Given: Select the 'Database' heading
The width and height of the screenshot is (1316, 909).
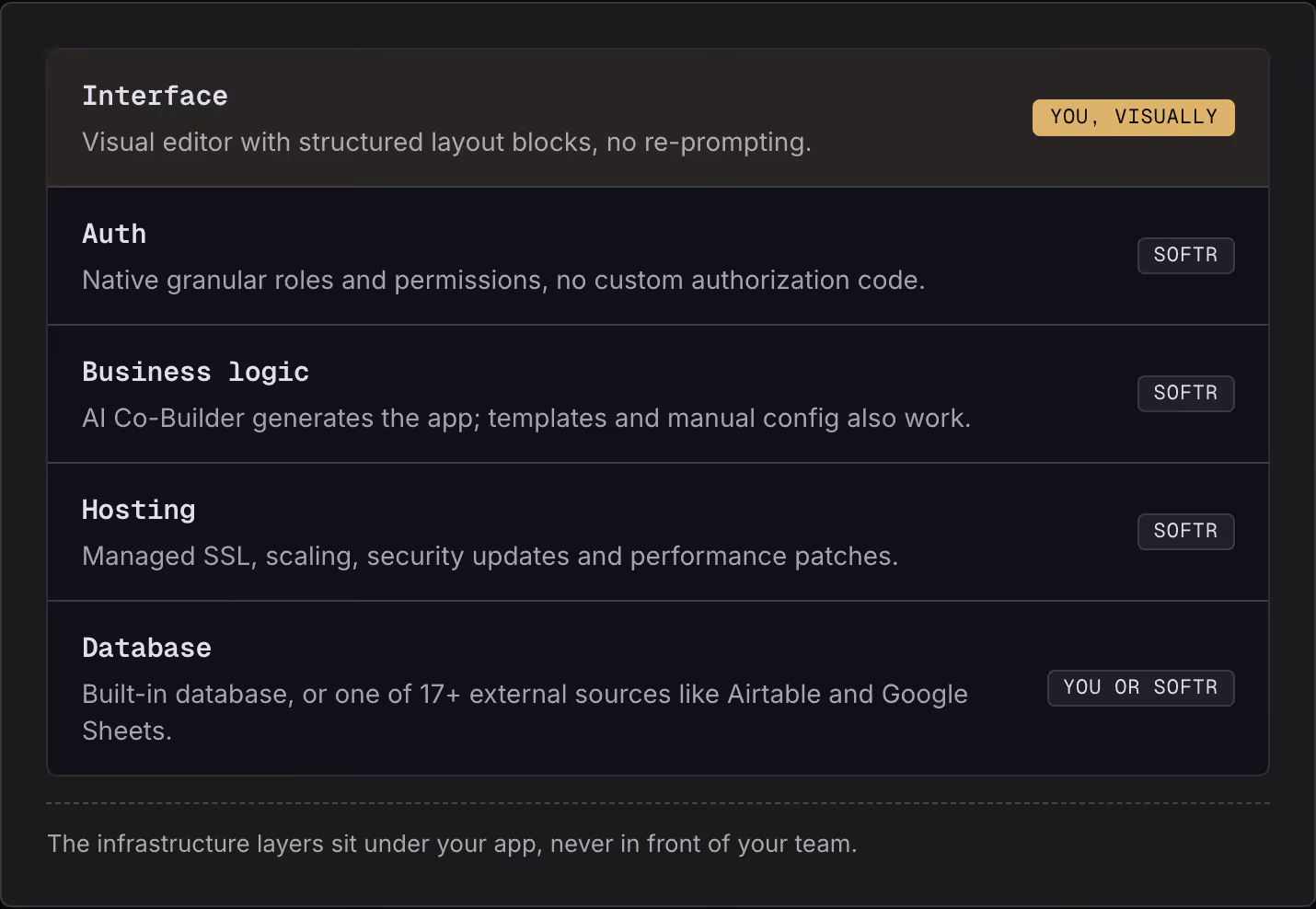Looking at the screenshot, I should pos(146,648).
